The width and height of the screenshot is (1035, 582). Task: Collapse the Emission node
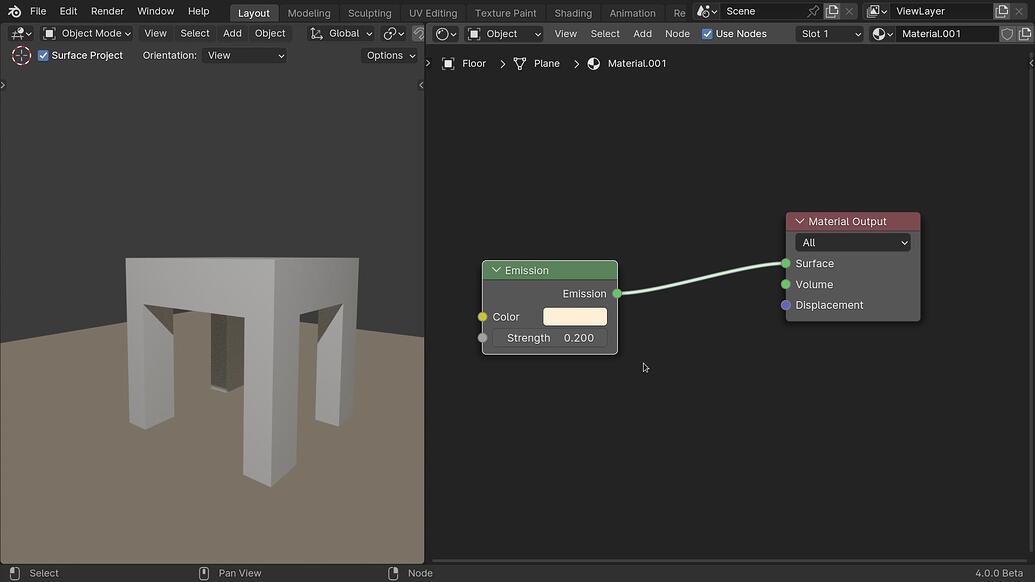496,271
